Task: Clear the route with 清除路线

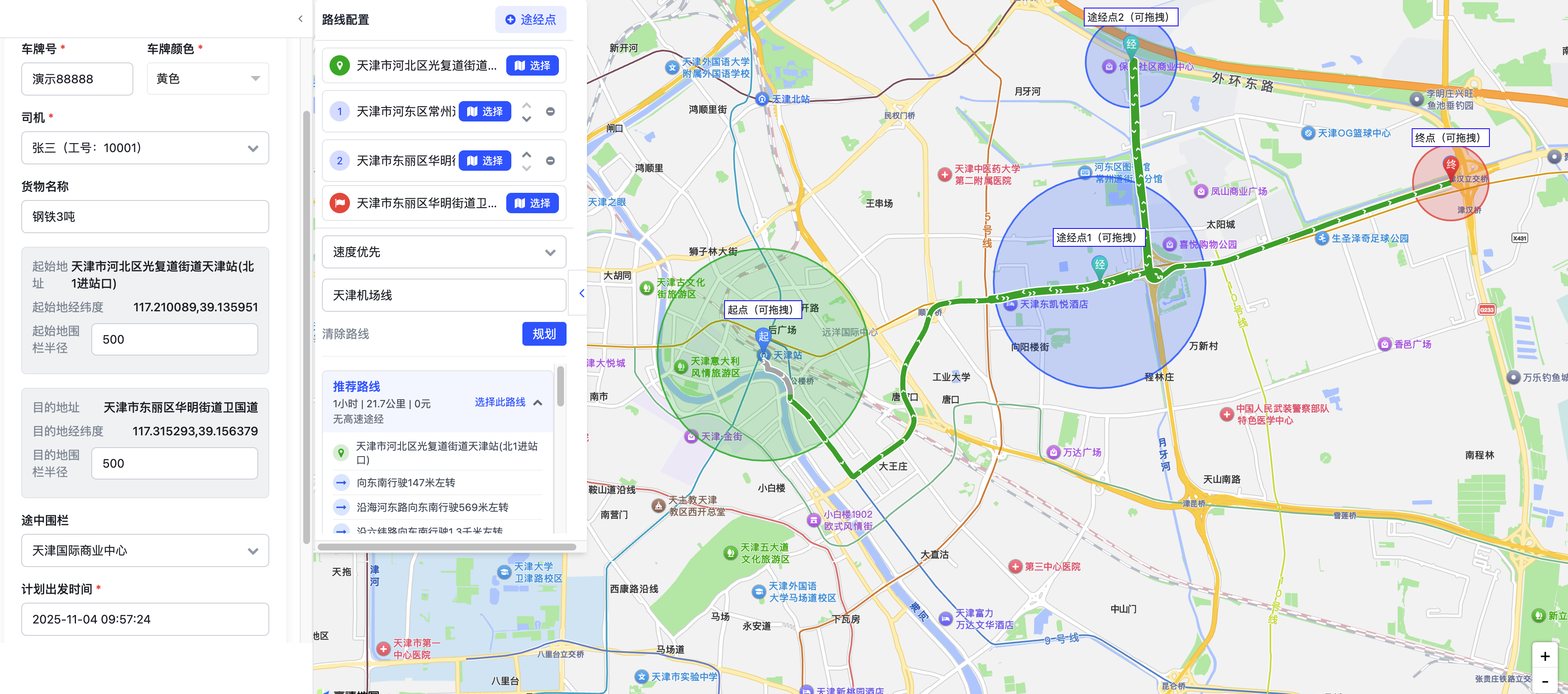Action: tap(345, 333)
